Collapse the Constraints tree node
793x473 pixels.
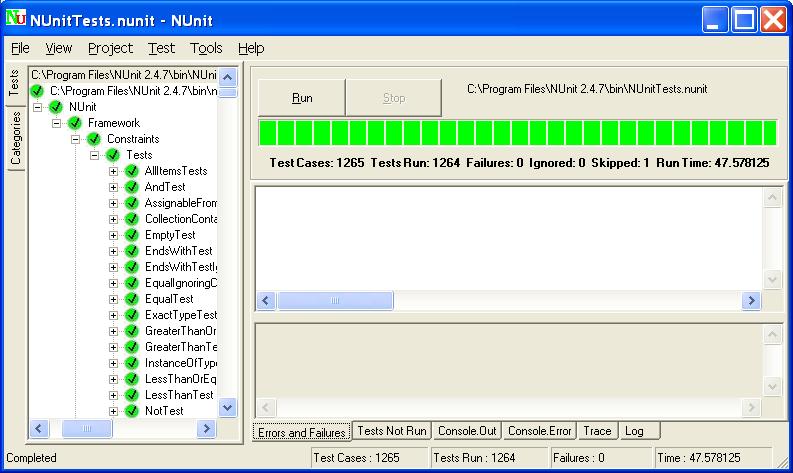(x=75, y=139)
